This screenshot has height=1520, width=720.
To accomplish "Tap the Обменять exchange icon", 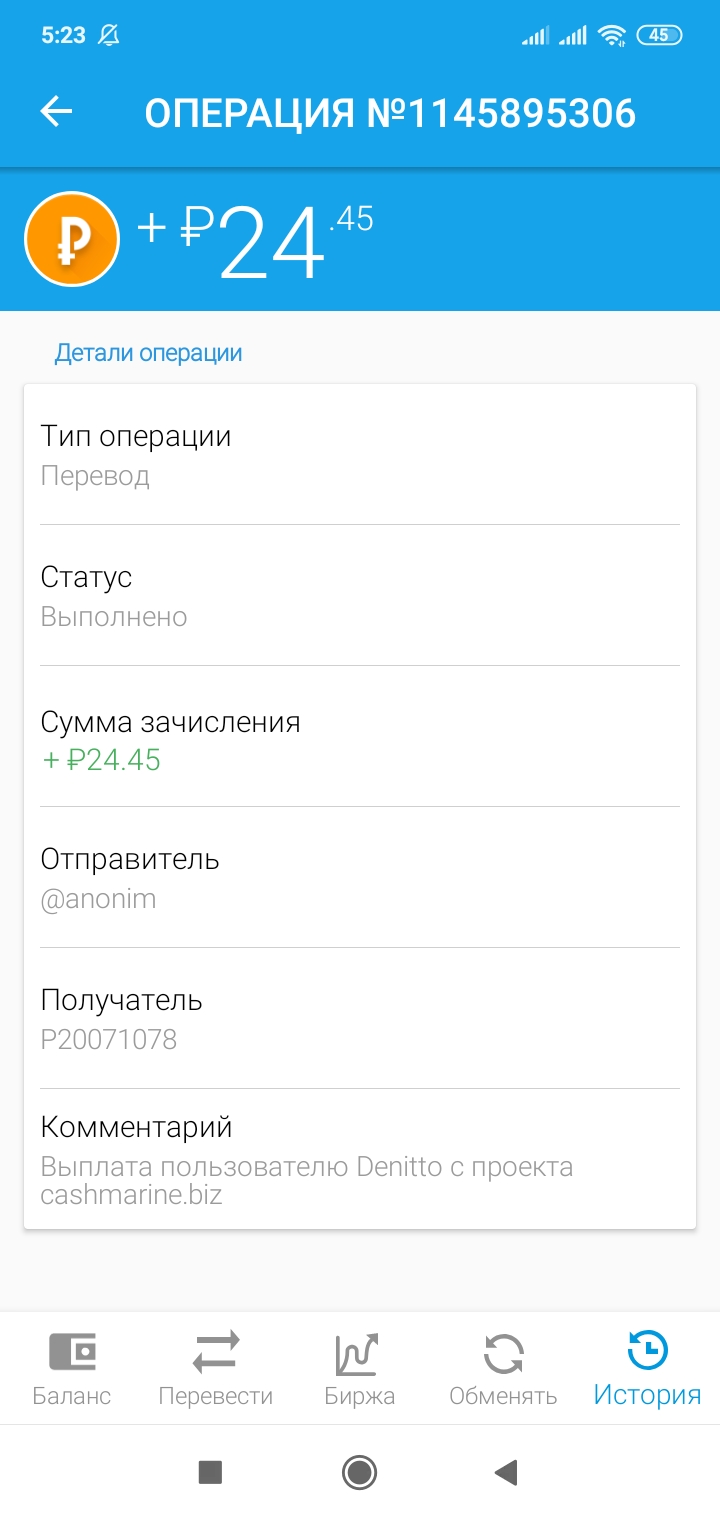I will [503, 1354].
